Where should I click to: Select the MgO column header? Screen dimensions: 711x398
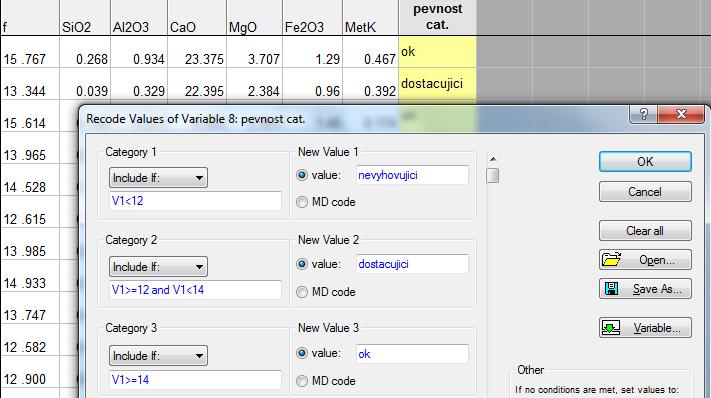(x=254, y=17)
